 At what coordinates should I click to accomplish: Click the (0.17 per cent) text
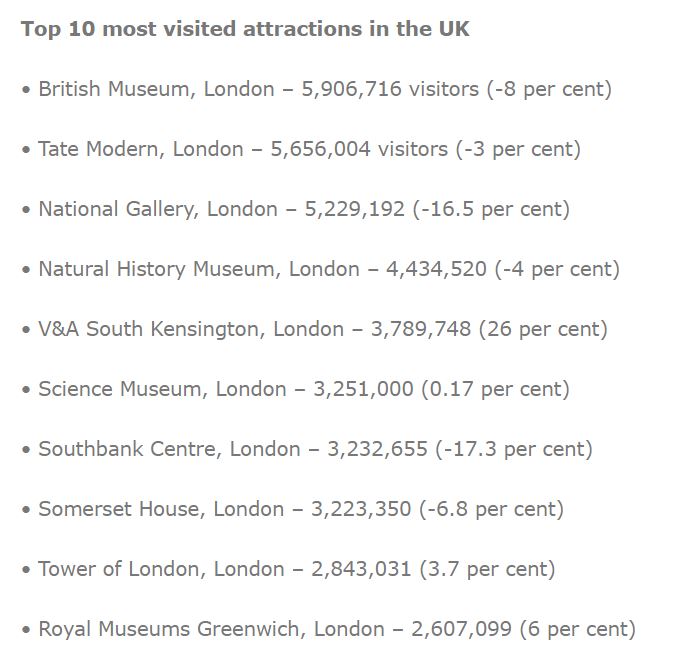[496, 389]
